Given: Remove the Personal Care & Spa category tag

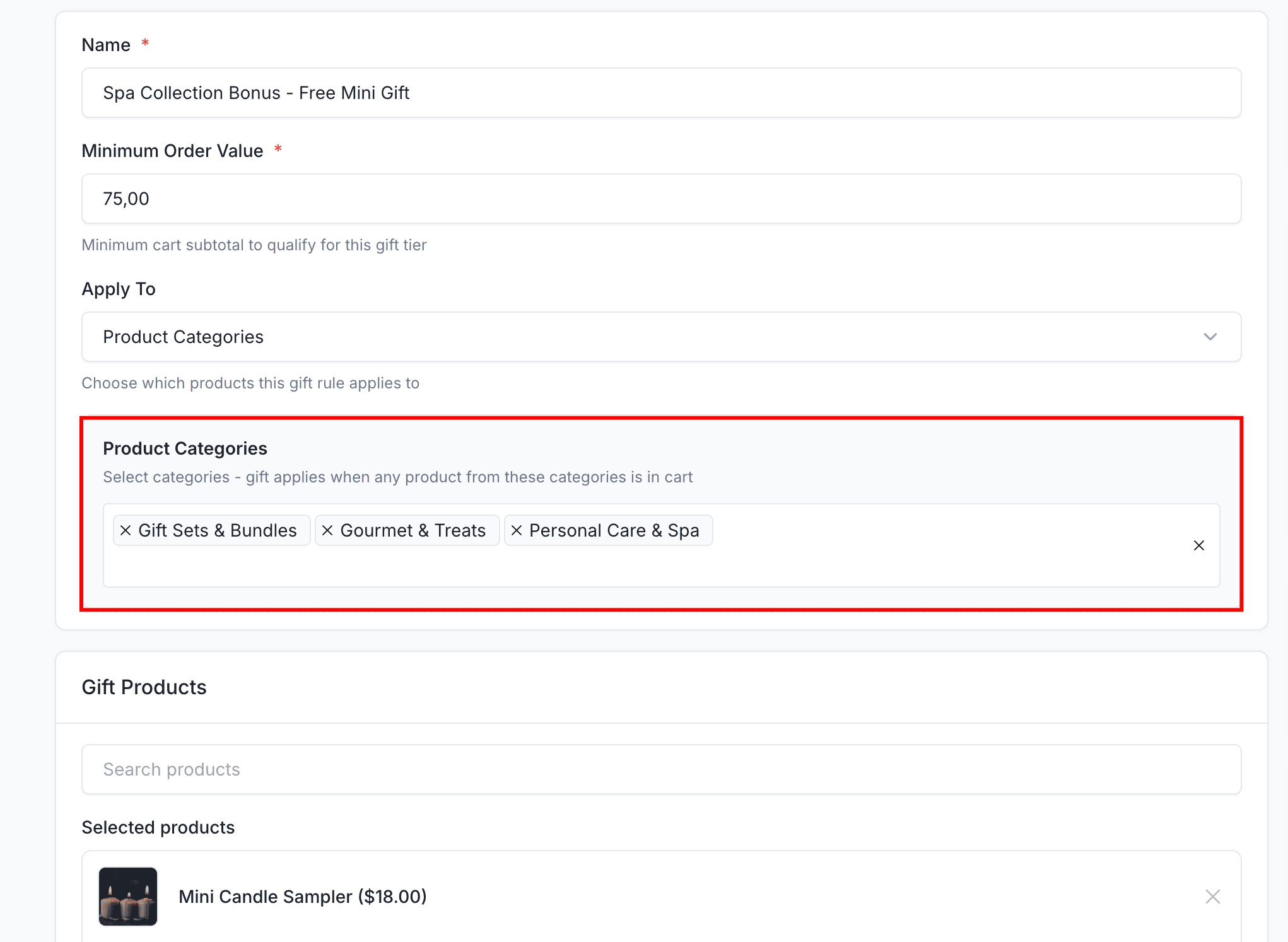Looking at the screenshot, I should pyautogui.click(x=517, y=530).
